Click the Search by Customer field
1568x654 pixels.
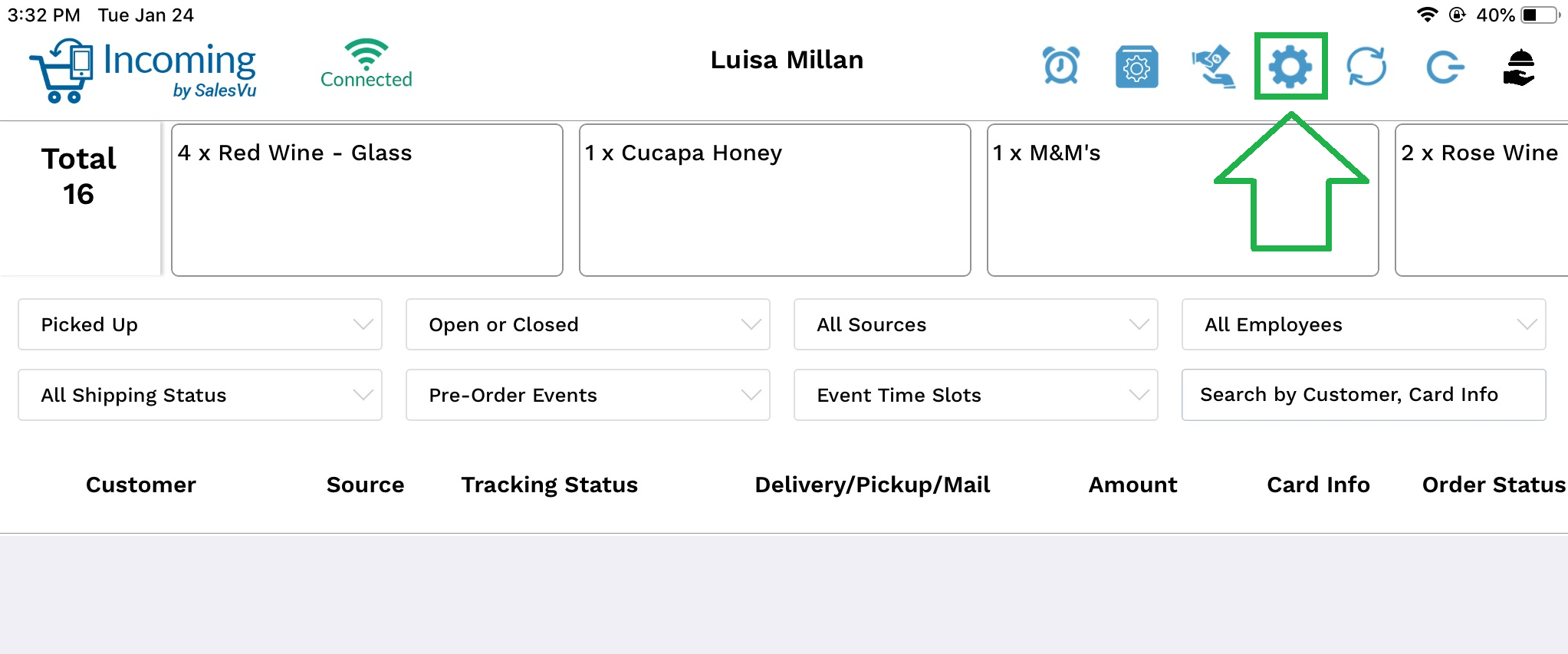point(1363,395)
